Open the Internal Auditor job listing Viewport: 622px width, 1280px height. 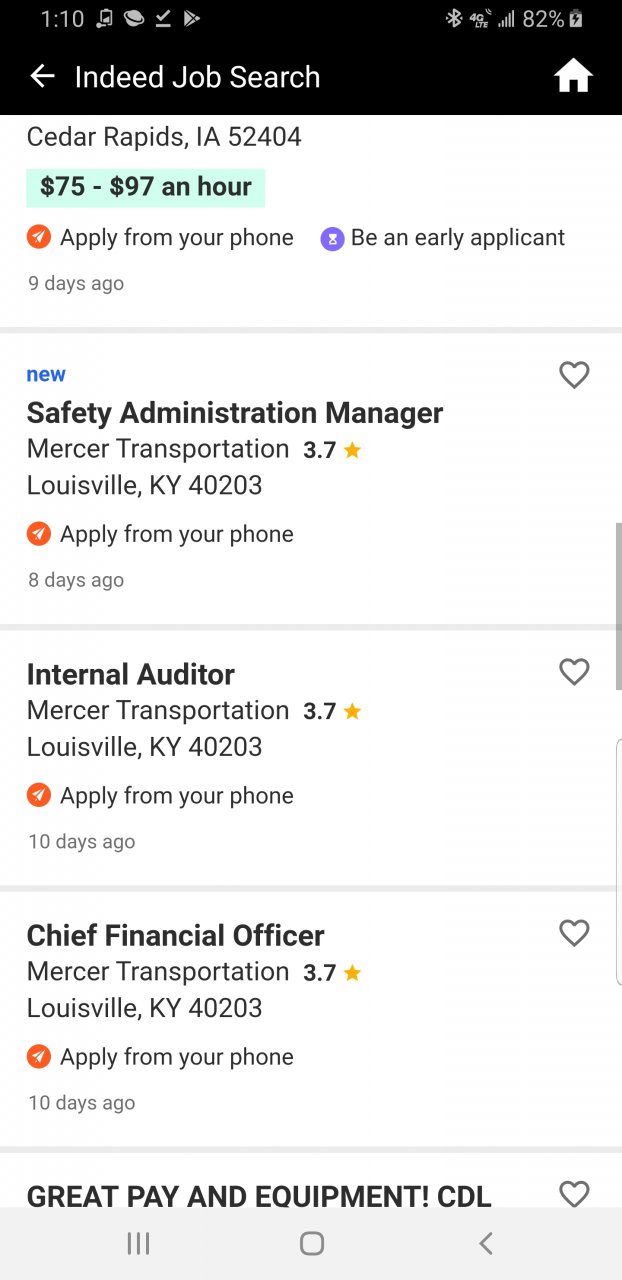pos(131,675)
